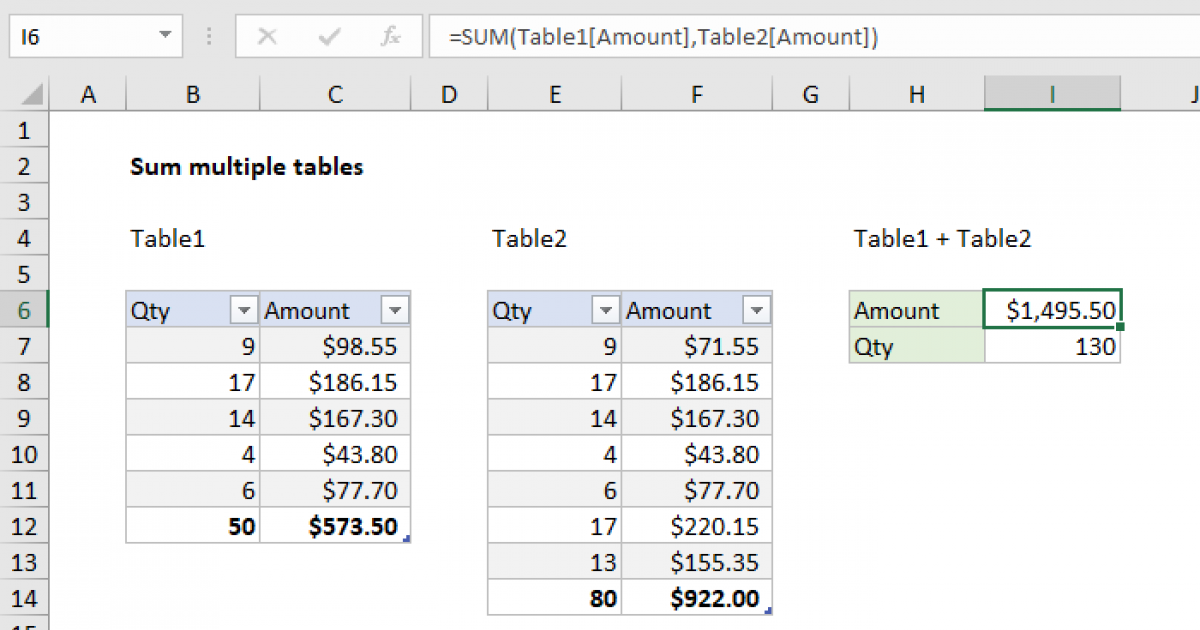Select column D header

pyautogui.click(x=449, y=95)
